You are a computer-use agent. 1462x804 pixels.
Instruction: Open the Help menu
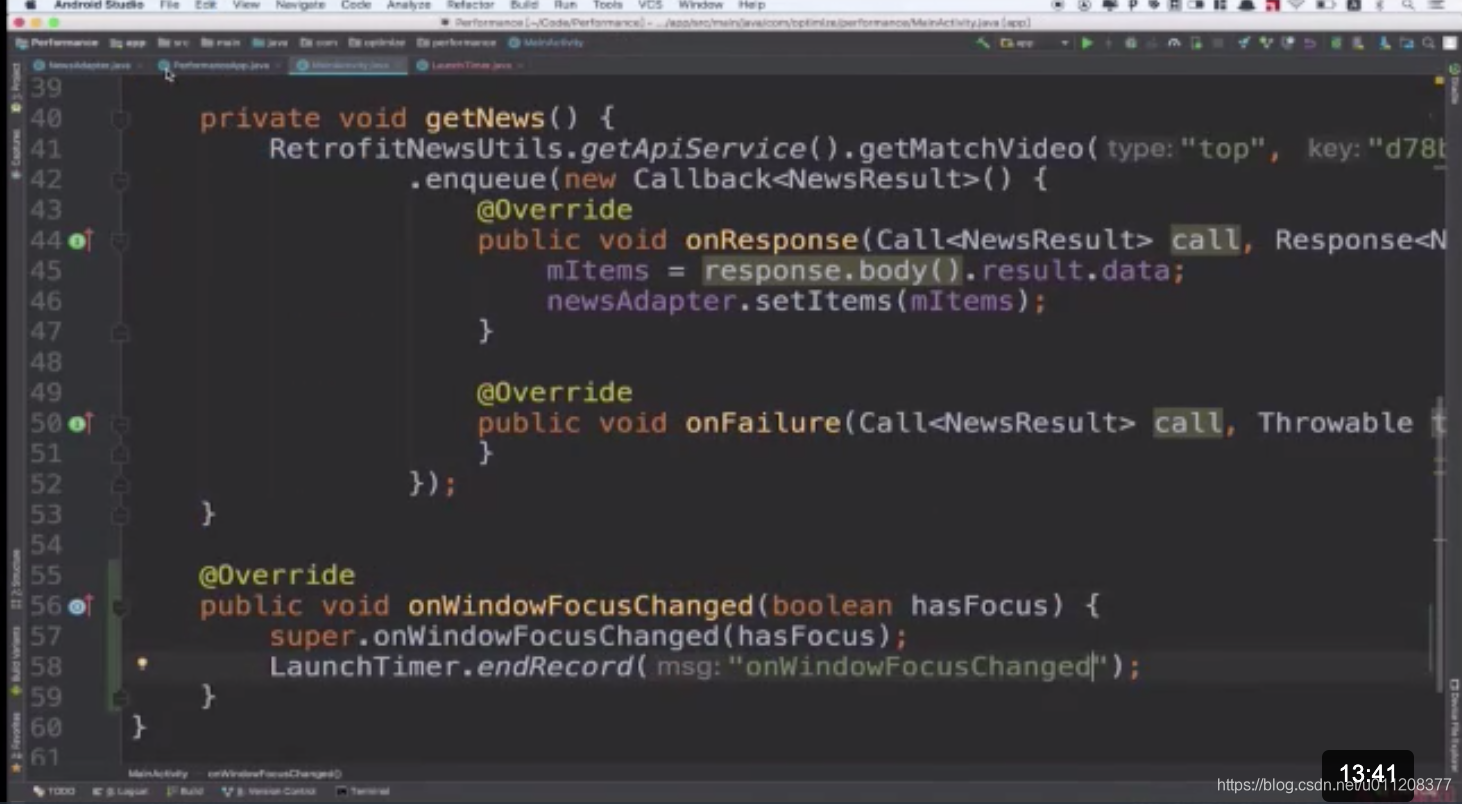coord(751,5)
